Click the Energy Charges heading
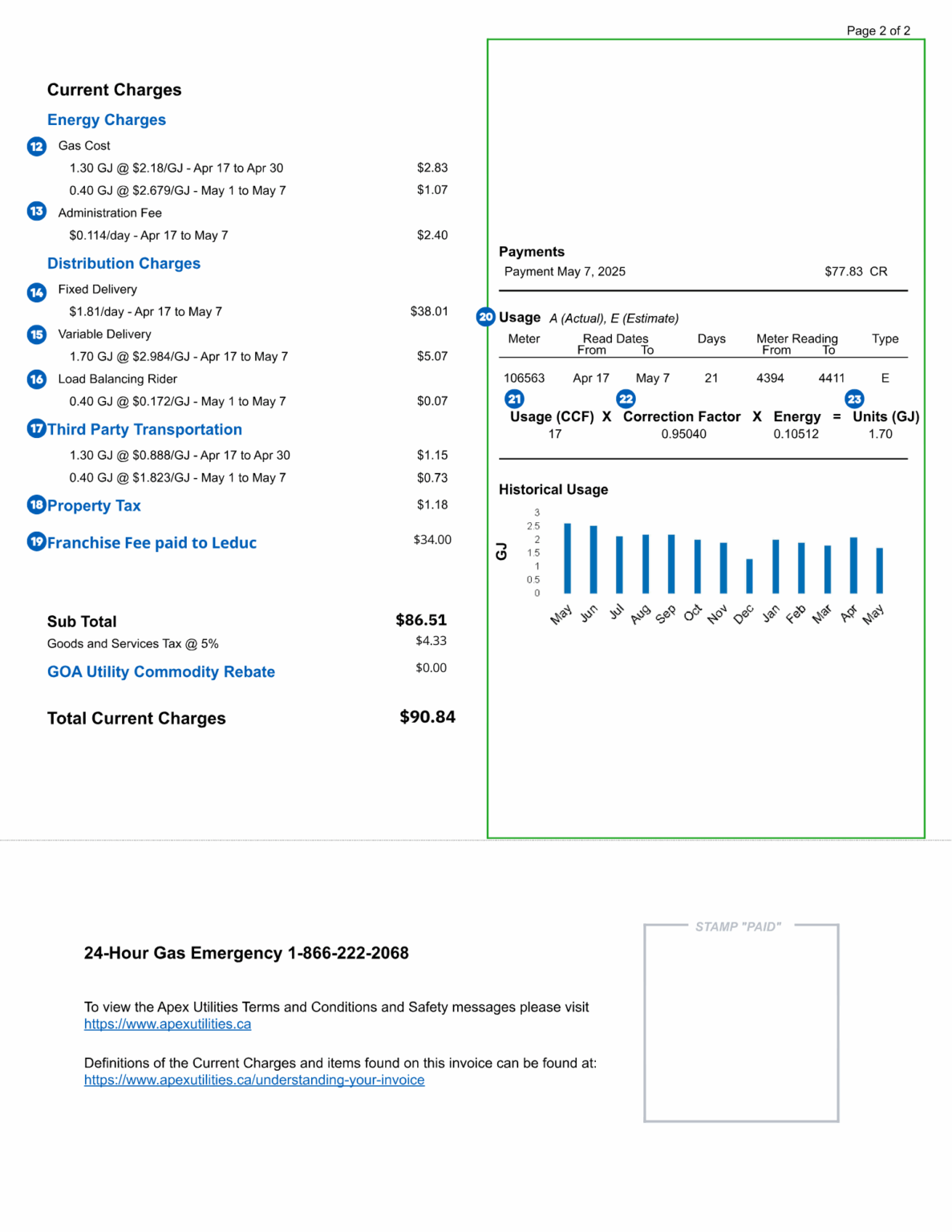Image resolution: width=952 pixels, height=1232 pixels. click(x=107, y=120)
